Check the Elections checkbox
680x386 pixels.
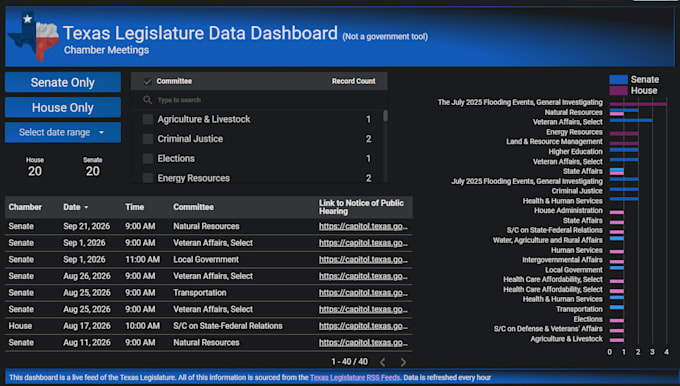click(148, 158)
